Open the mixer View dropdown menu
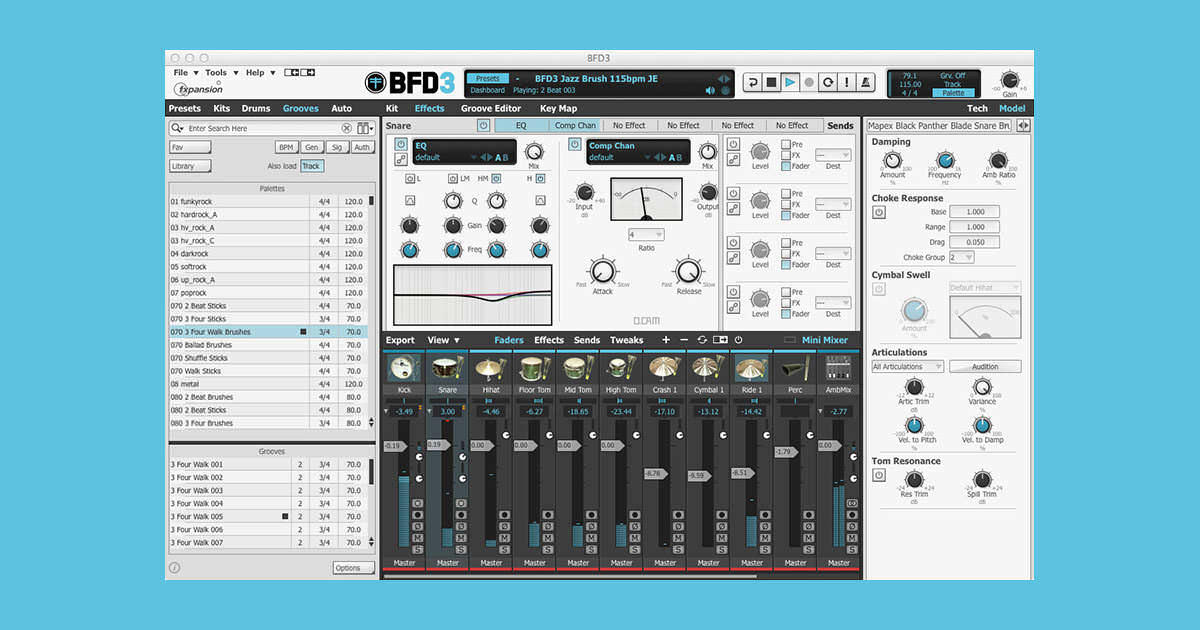The height and width of the screenshot is (630, 1200). (444, 340)
